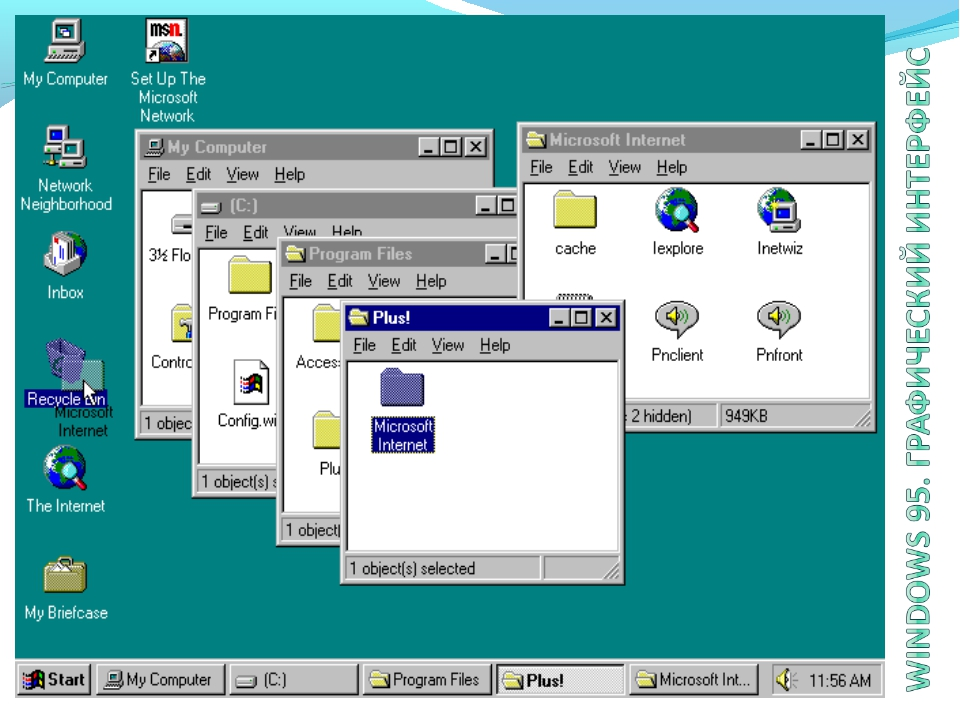Click '1 object(s) selected' status in Plus! window
Image resolution: width=960 pixels, height=720 pixels.
point(443,569)
